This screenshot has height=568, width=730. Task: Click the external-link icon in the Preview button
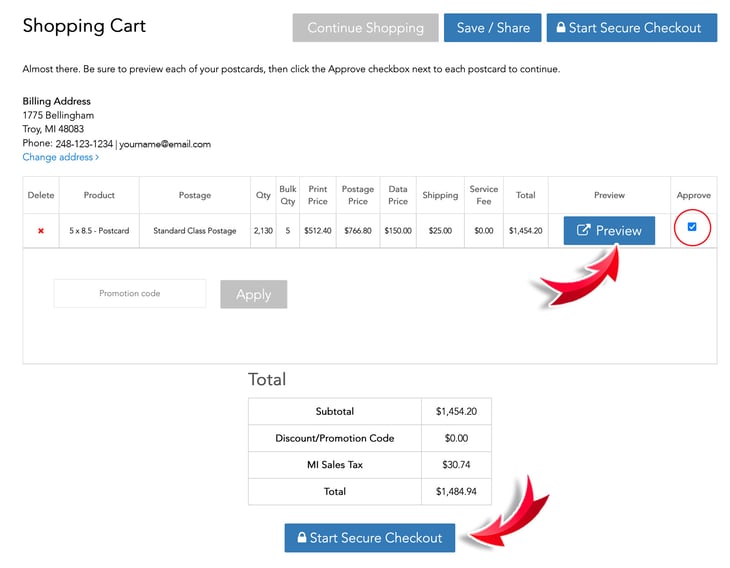tap(583, 231)
